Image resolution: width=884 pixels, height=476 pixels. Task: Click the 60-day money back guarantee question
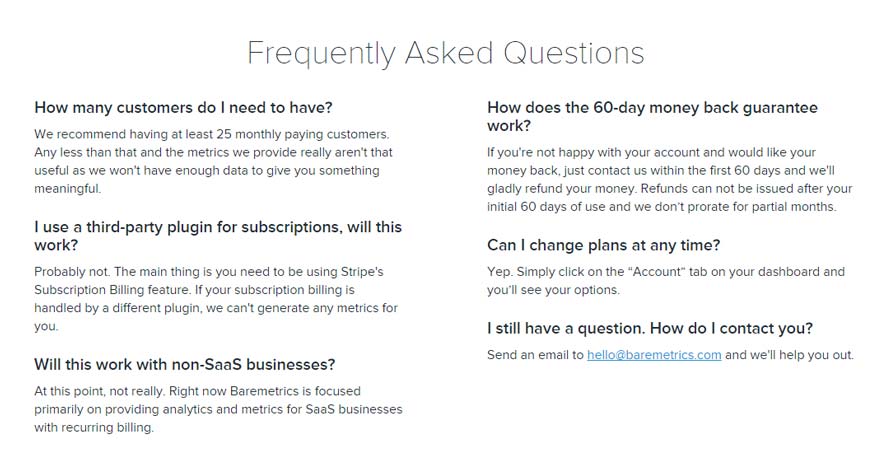click(x=652, y=117)
